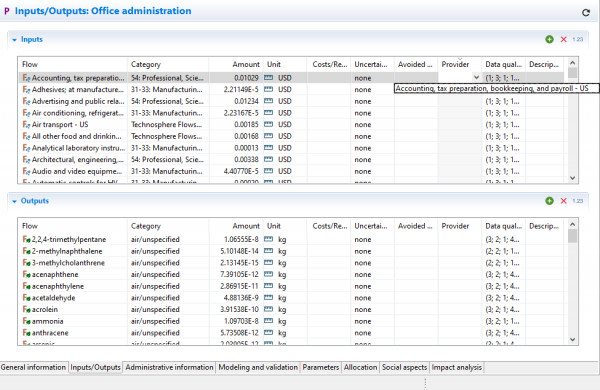Select 2-methylnaphthalene output flow
The image size is (600, 390).
[x=67, y=251]
